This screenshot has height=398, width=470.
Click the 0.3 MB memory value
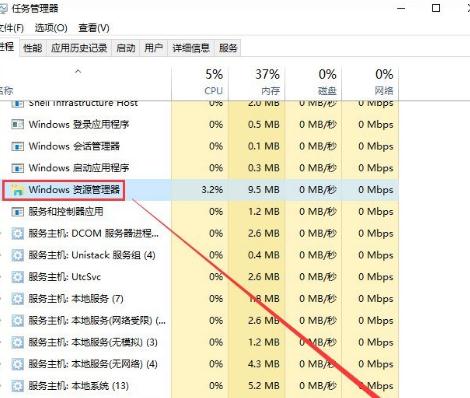click(x=263, y=168)
